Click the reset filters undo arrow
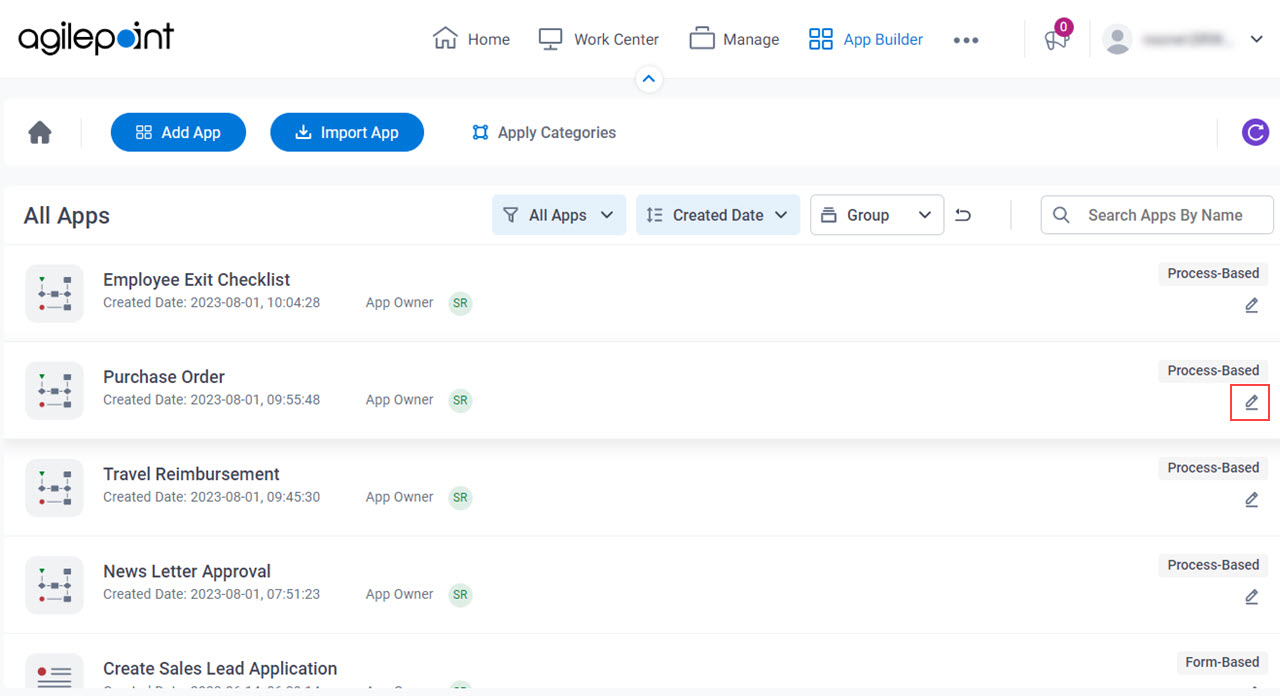The height and width of the screenshot is (696, 1280). [x=963, y=215]
